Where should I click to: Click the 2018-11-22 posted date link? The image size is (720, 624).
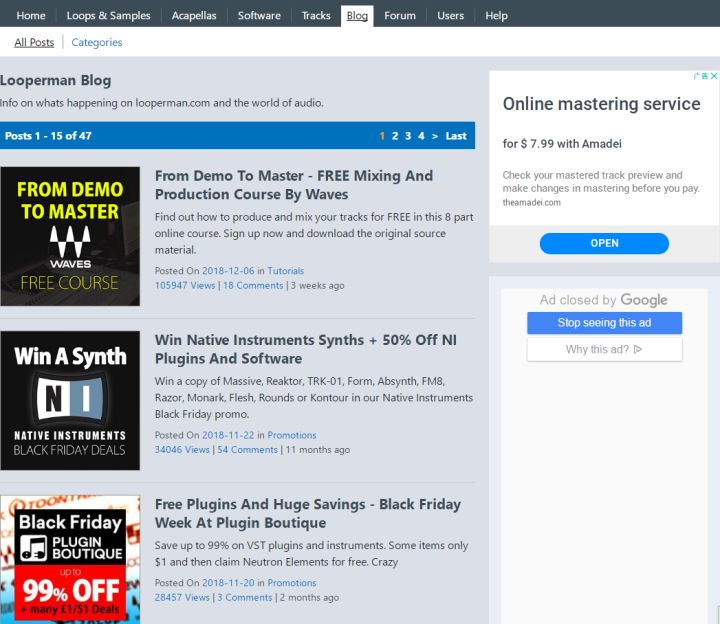(x=231, y=435)
